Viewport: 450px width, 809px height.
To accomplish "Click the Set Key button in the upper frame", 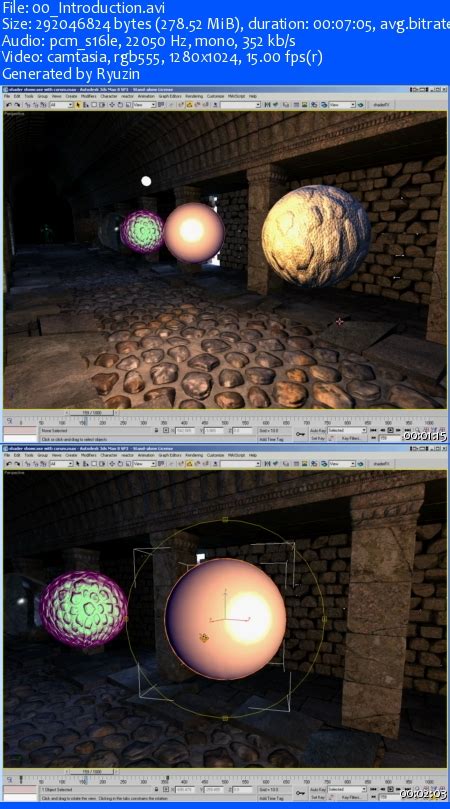I will (317, 438).
